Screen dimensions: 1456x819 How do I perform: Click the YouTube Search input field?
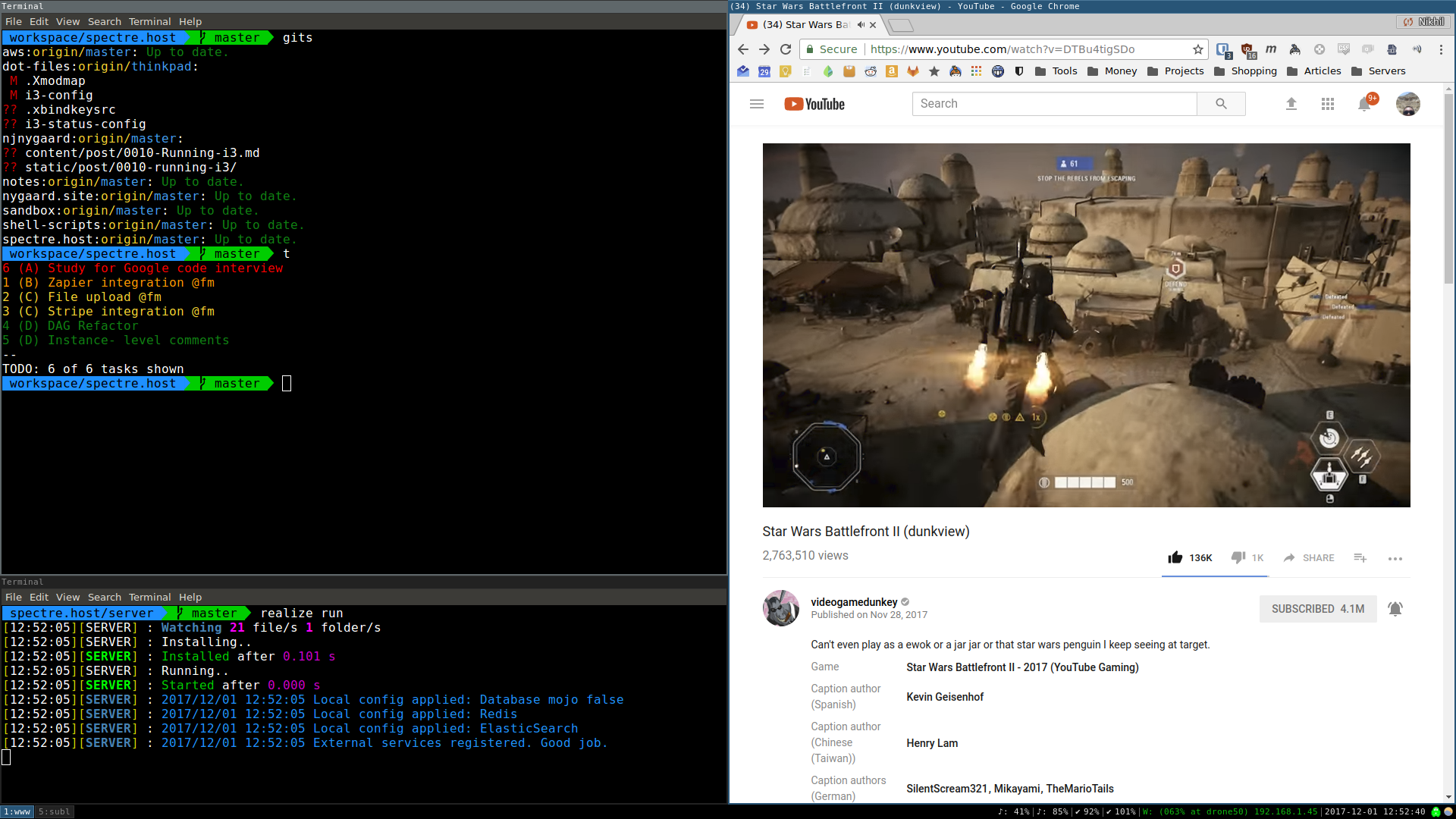pos(1054,104)
